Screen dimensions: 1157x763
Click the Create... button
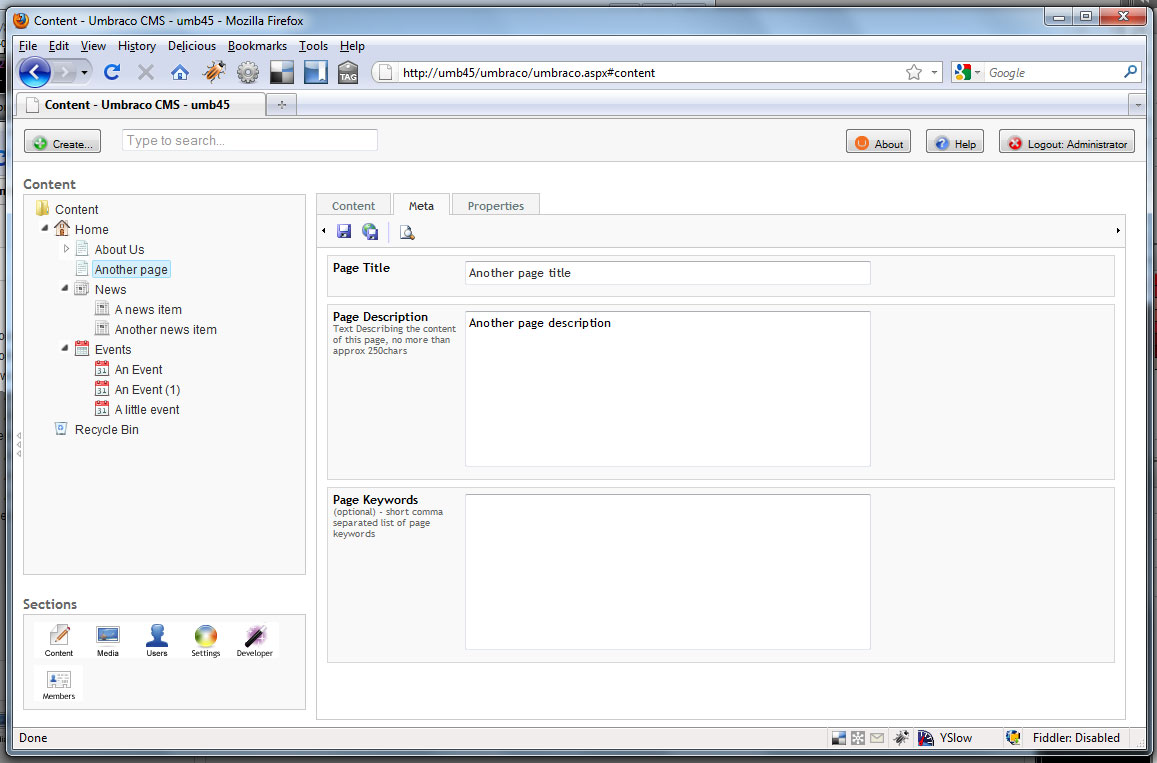[63, 143]
